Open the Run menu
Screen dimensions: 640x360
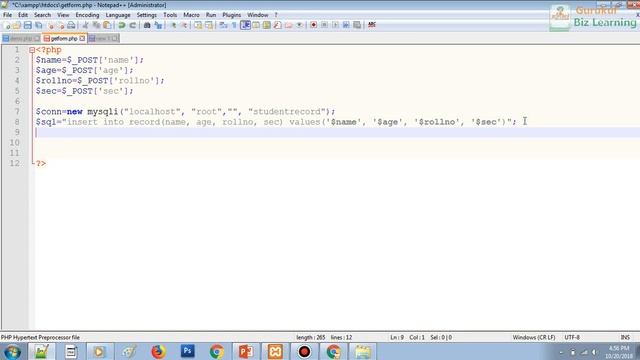point(211,15)
